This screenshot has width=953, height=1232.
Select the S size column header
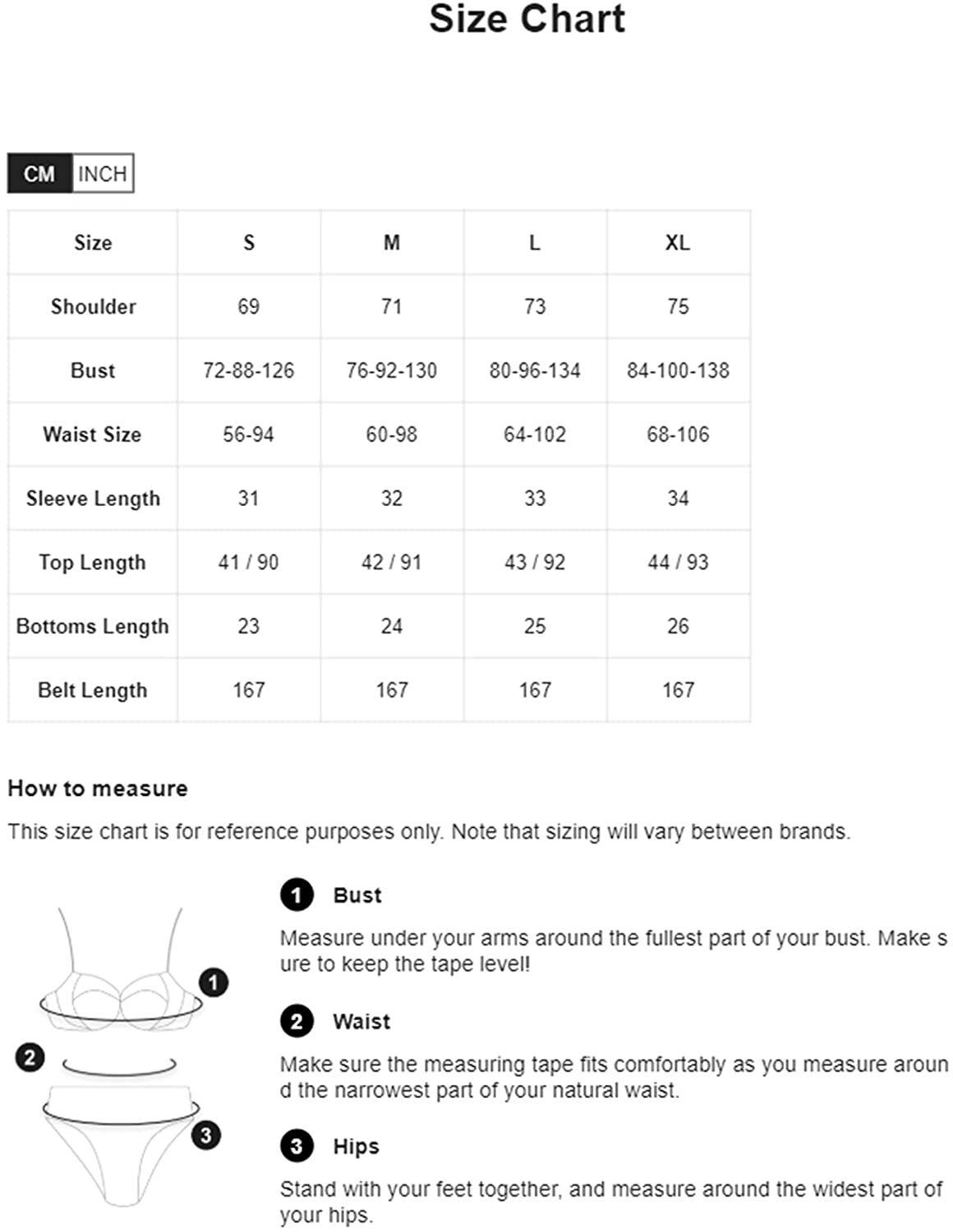point(249,242)
